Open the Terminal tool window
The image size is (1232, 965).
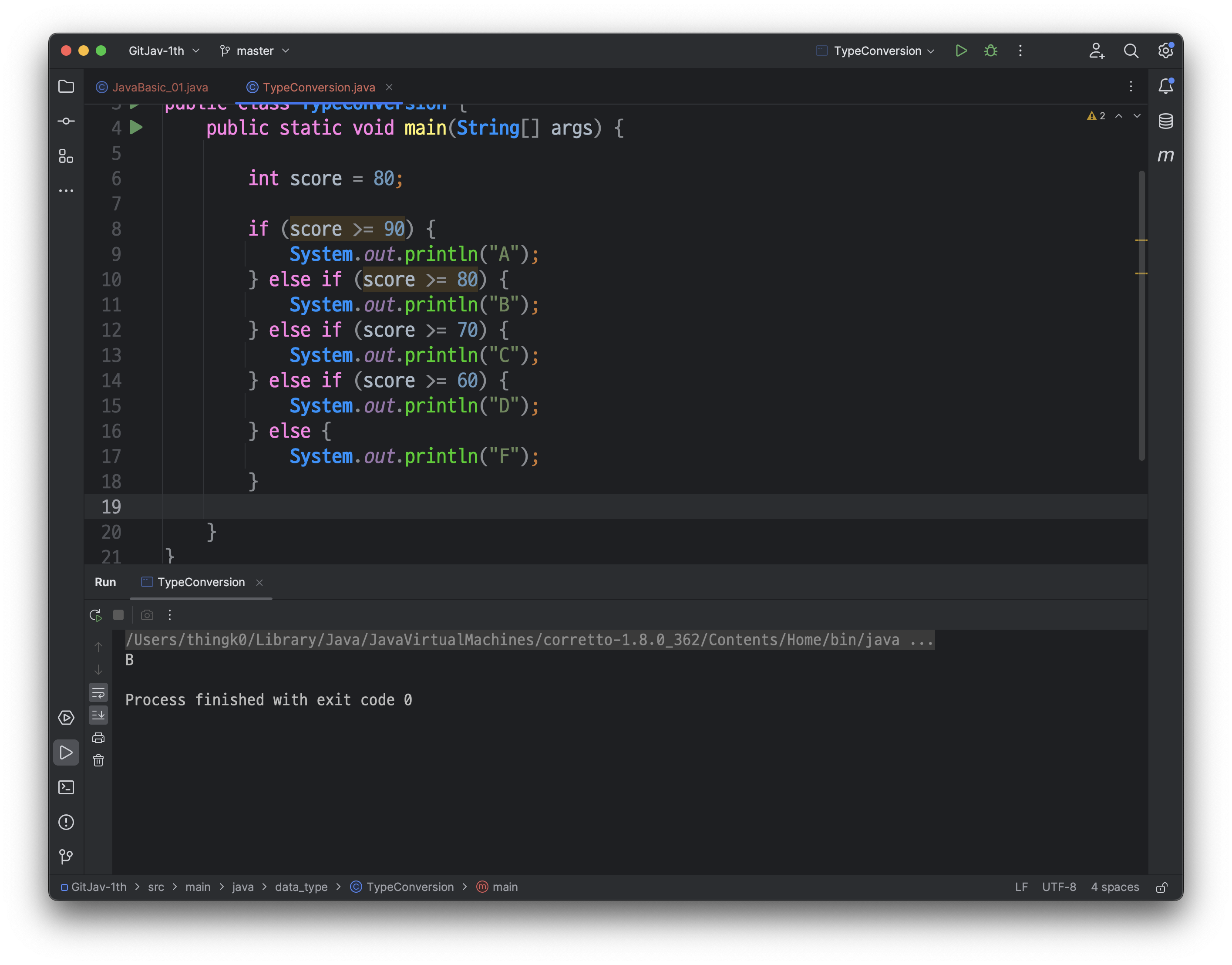coord(66,787)
